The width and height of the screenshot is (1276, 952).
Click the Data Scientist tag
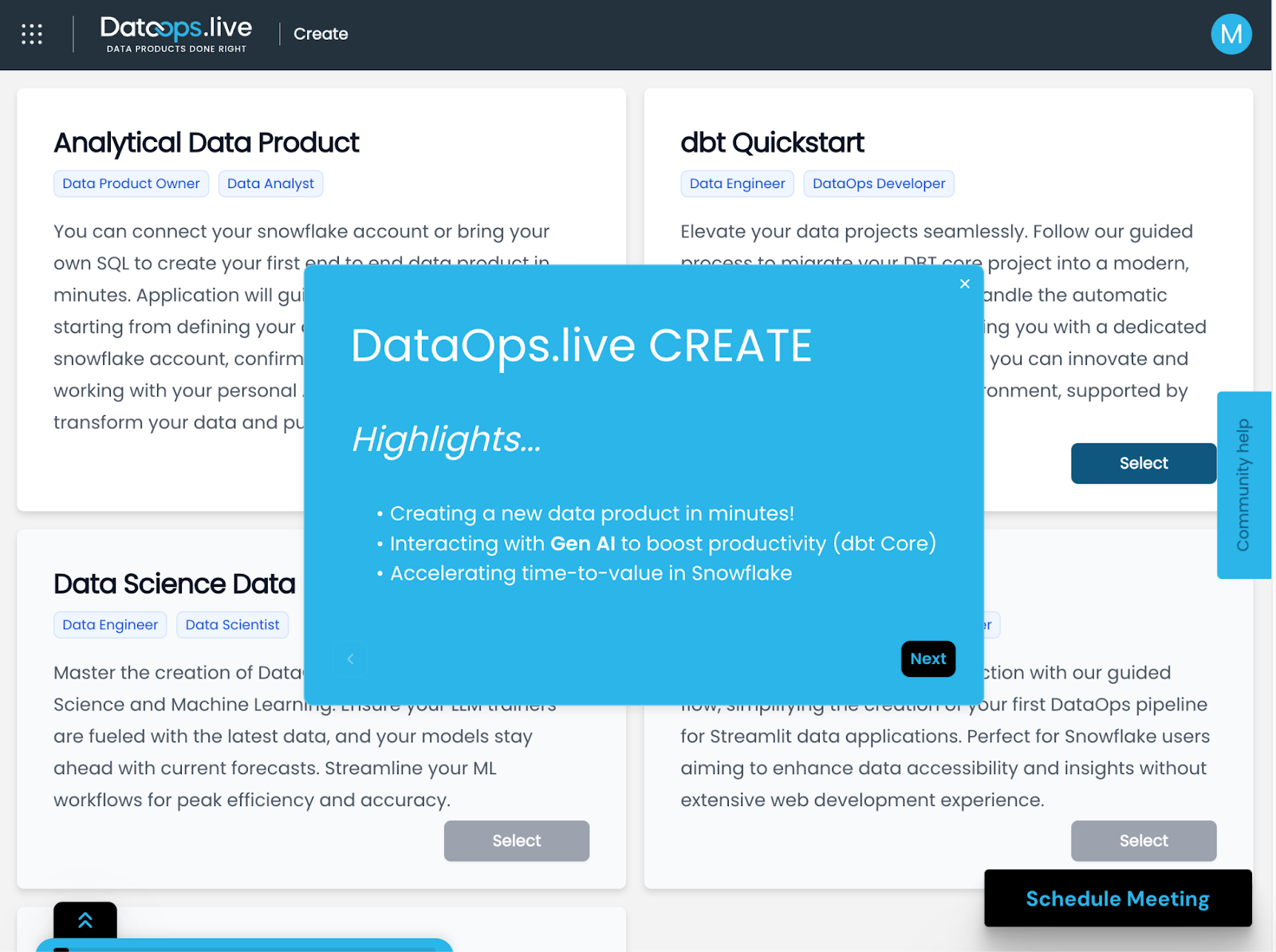tap(232, 624)
